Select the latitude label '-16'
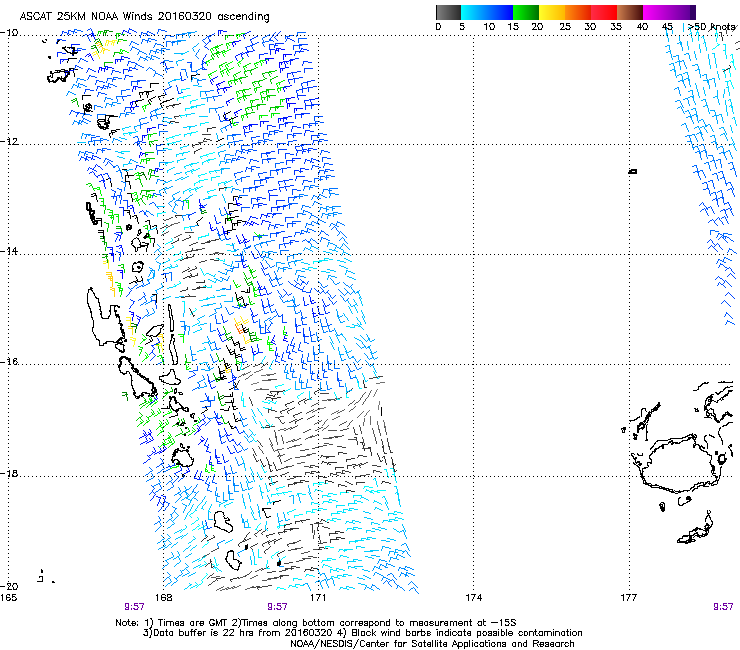 click(9, 362)
